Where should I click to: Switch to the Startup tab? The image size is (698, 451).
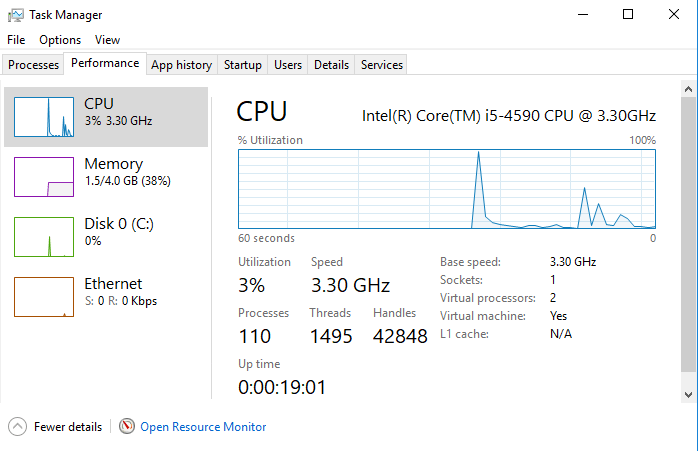point(243,65)
